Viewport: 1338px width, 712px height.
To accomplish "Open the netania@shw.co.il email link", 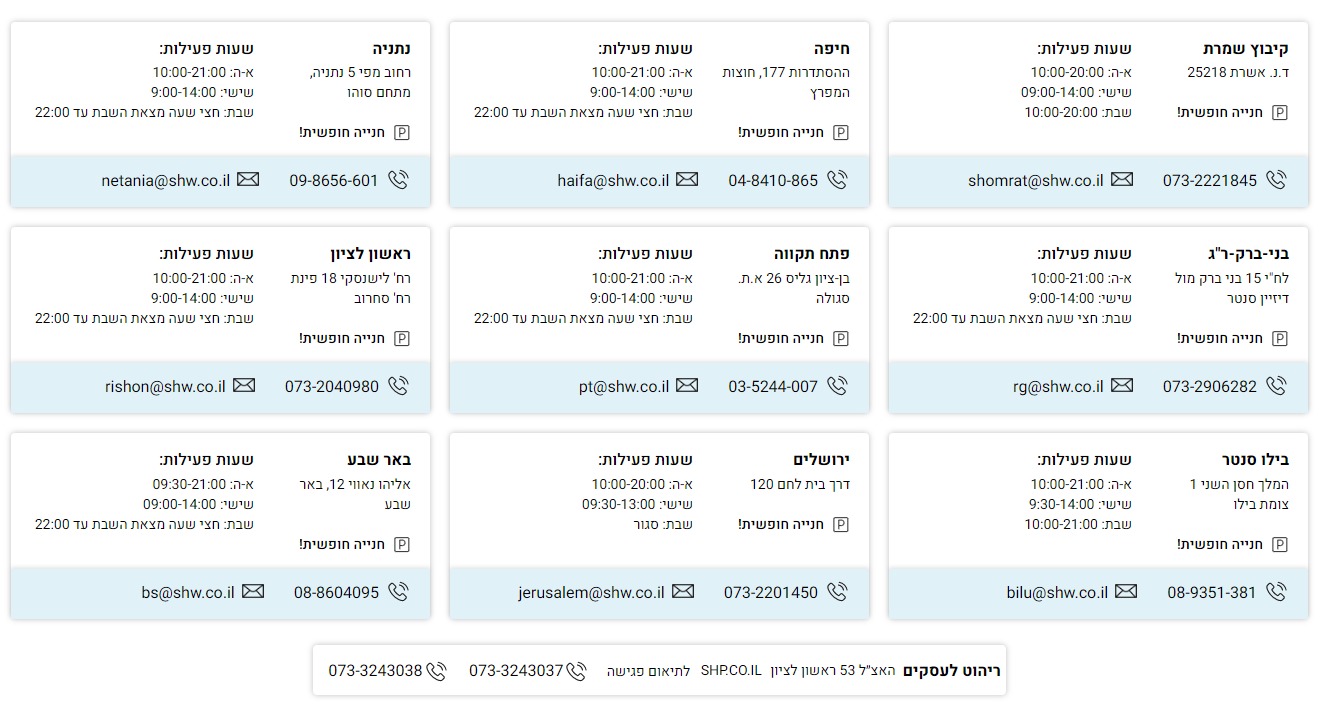I will pyautogui.click(x=166, y=180).
